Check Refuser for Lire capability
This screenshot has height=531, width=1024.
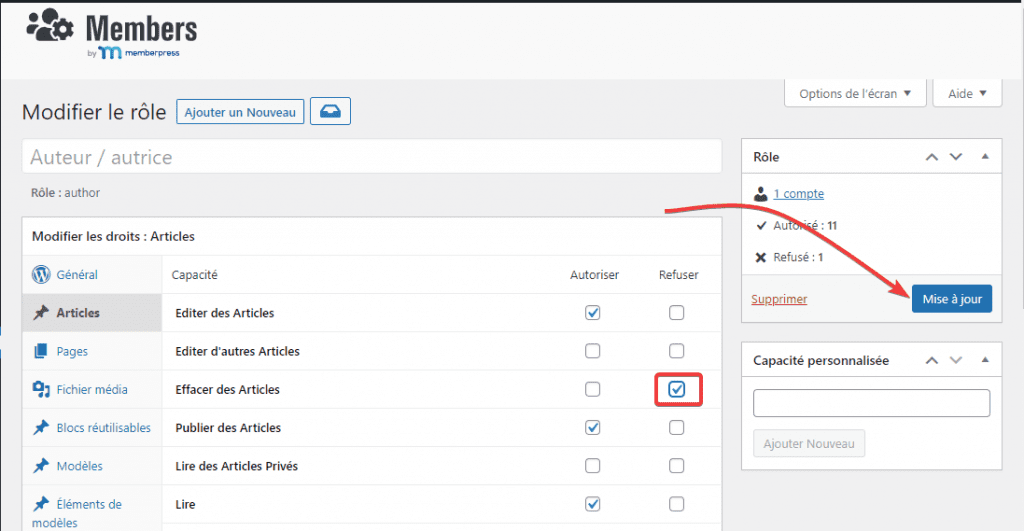point(677,504)
